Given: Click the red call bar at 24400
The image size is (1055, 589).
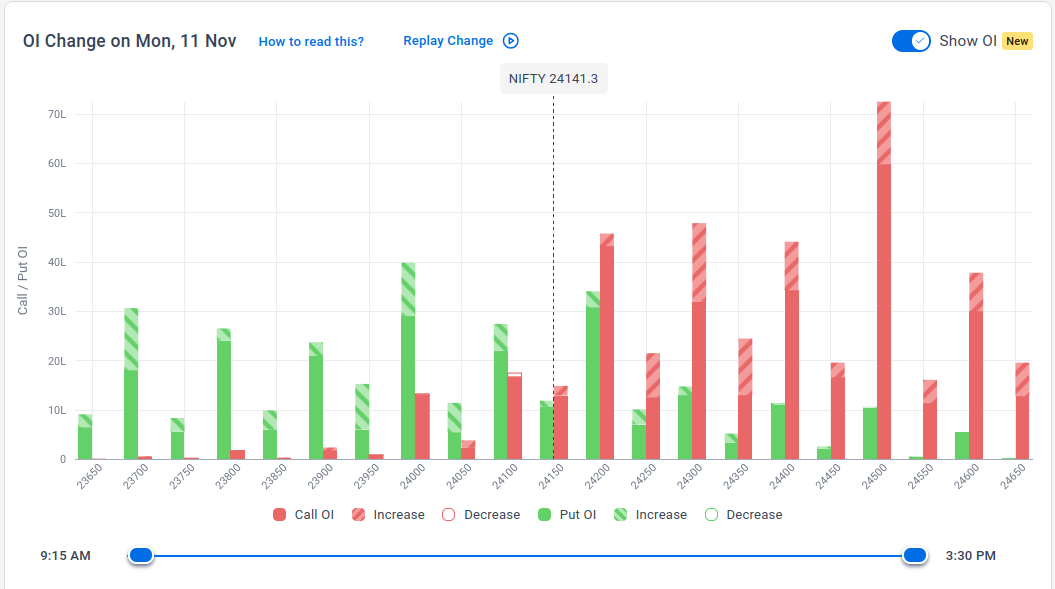Looking at the screenshot, I should pos(791,351).
